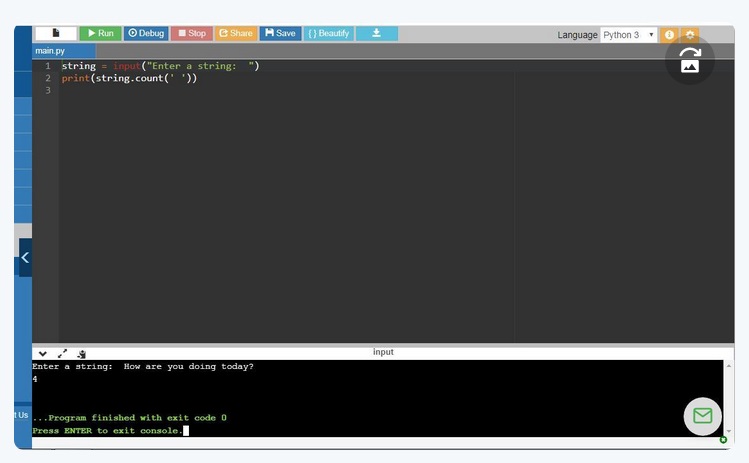The width and height of the screenshot is (749, 463).
Task: Open the Language dropdown showing Python 3
Action: (x=629, y=35)
